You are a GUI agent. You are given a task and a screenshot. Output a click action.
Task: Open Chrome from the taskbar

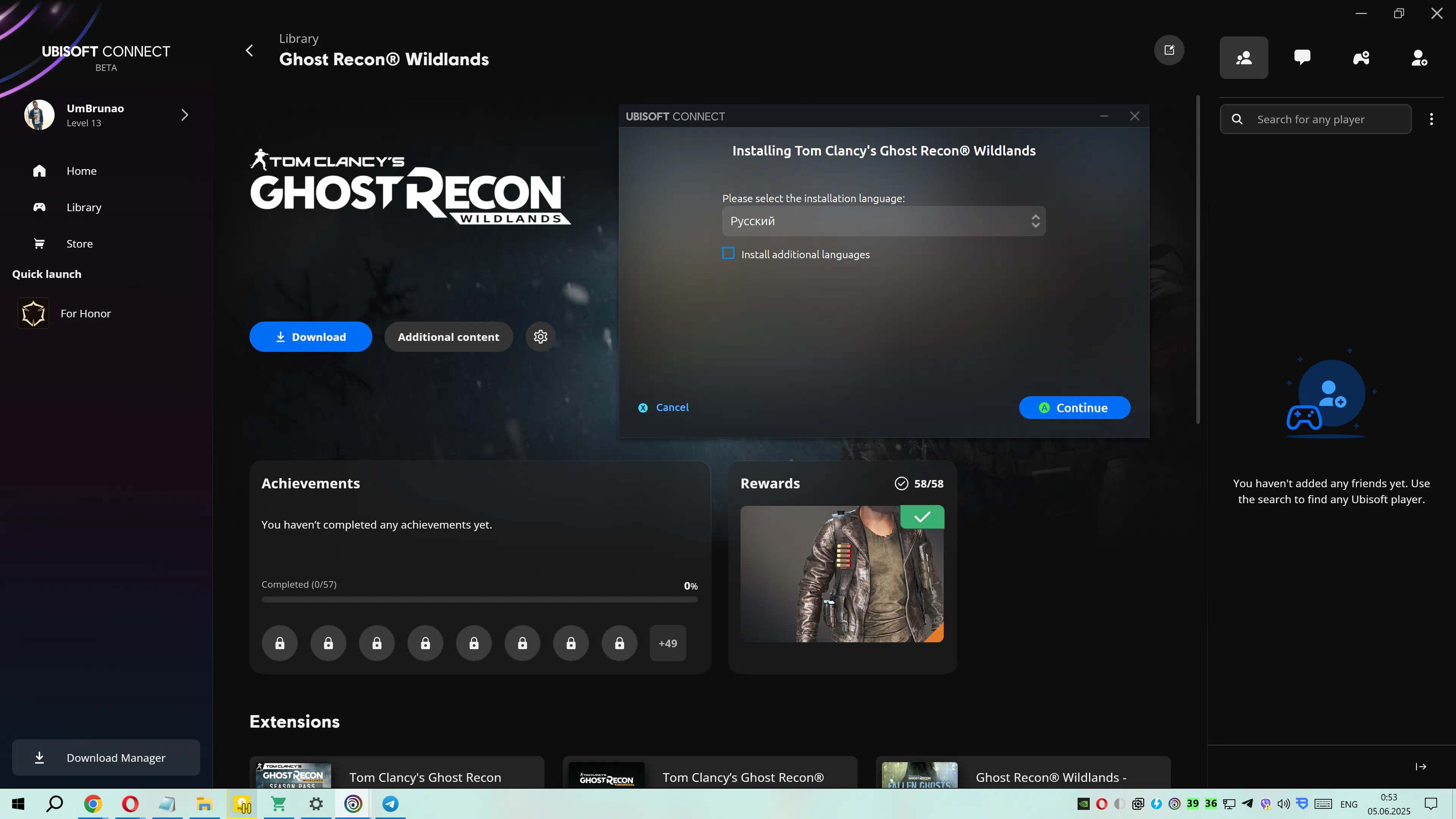93,804
